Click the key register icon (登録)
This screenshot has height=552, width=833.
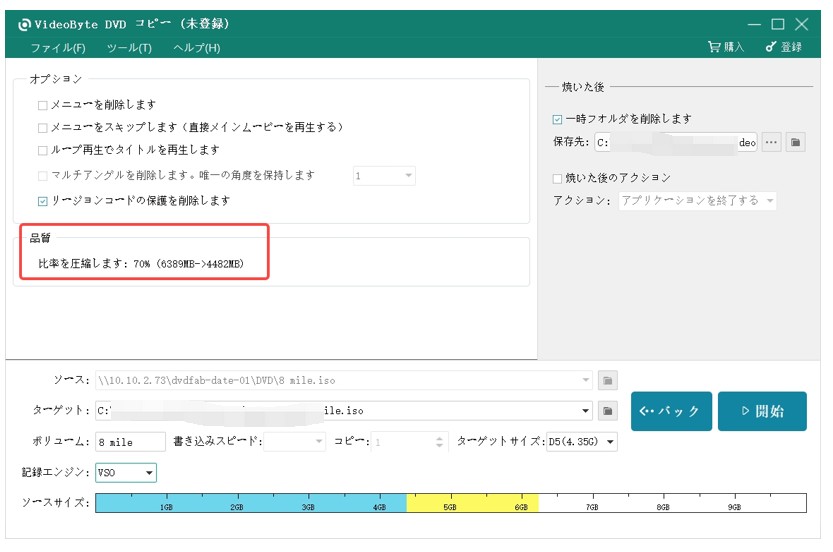[x=771, y=47]
